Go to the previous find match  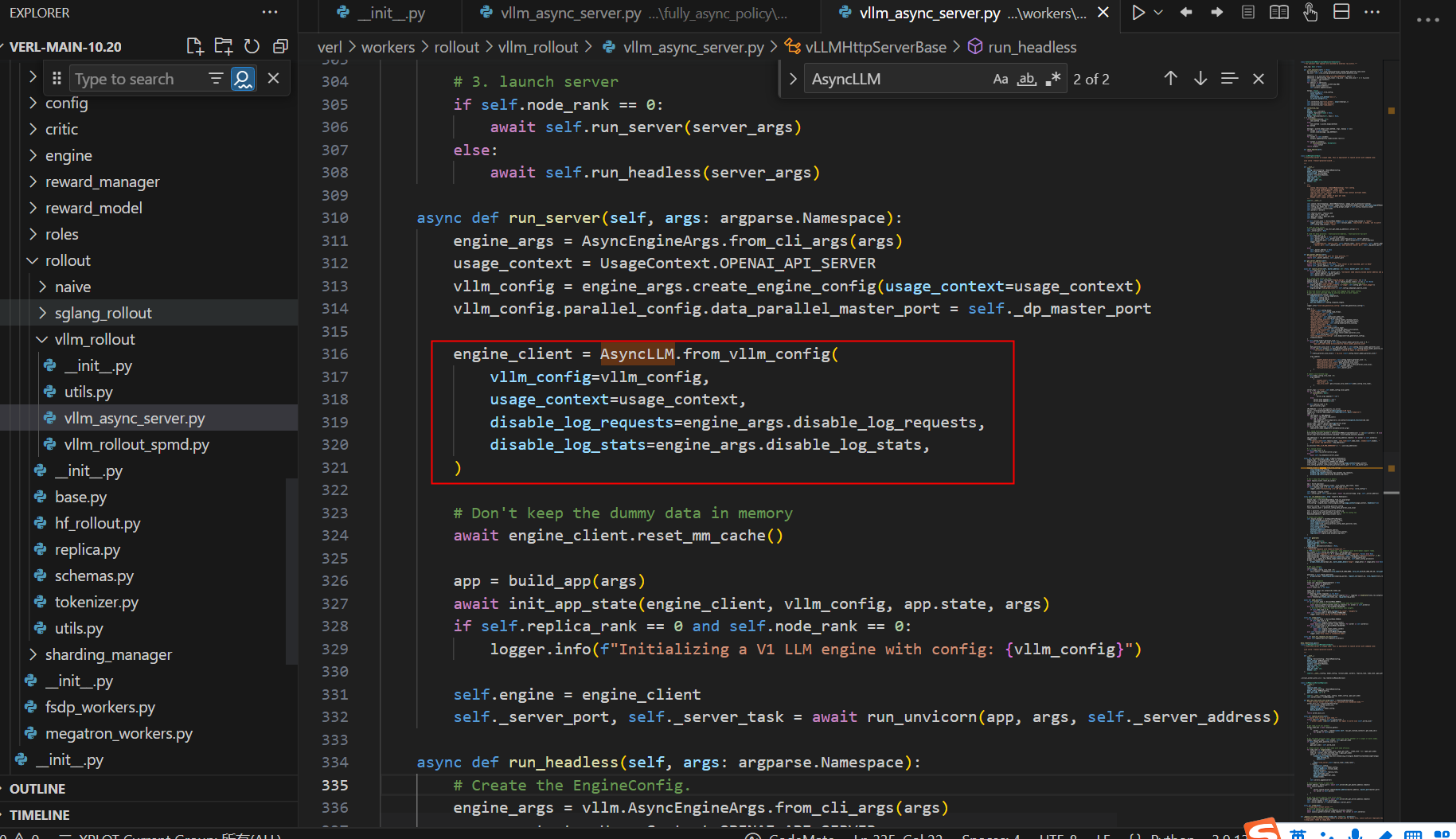(x=1170, y=78)
